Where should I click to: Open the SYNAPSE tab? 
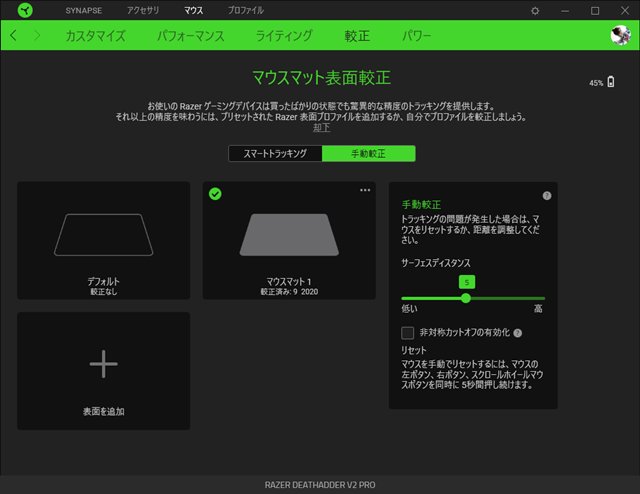tap(84, 11)
